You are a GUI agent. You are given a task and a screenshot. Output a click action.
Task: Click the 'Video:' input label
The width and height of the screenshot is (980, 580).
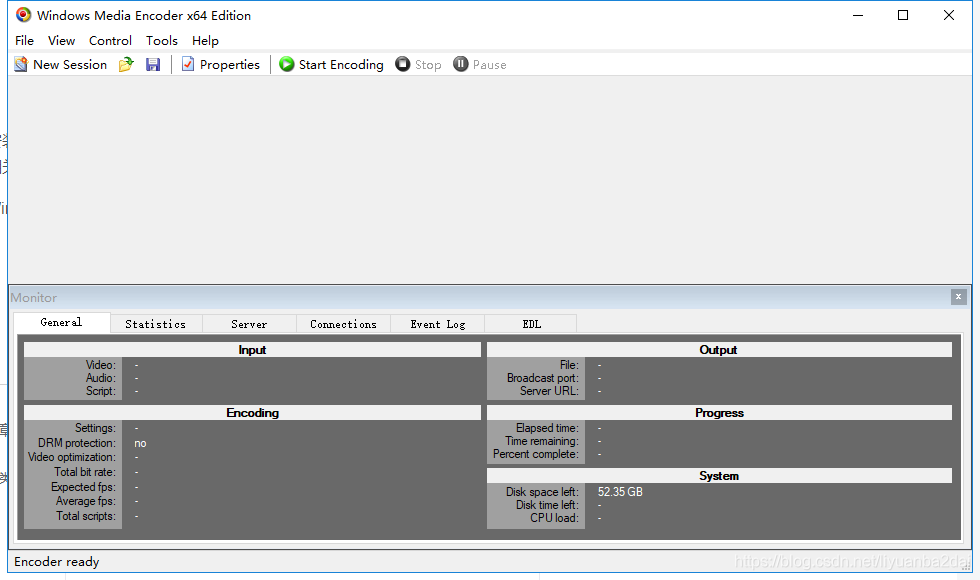[x=101, y=365]
